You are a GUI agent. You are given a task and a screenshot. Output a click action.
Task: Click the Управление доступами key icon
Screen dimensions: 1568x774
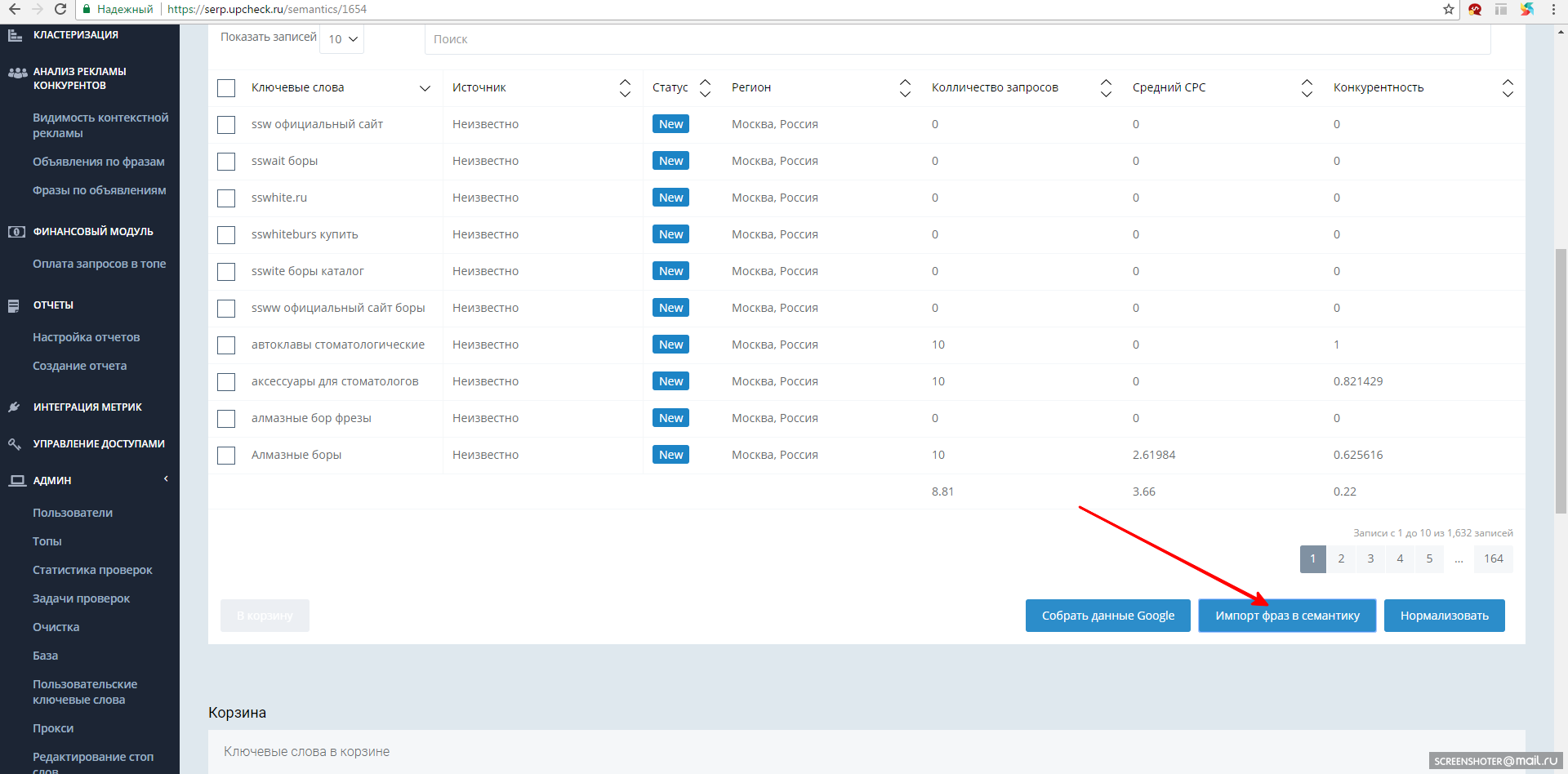pyautogui.click(x=14, y=444)
